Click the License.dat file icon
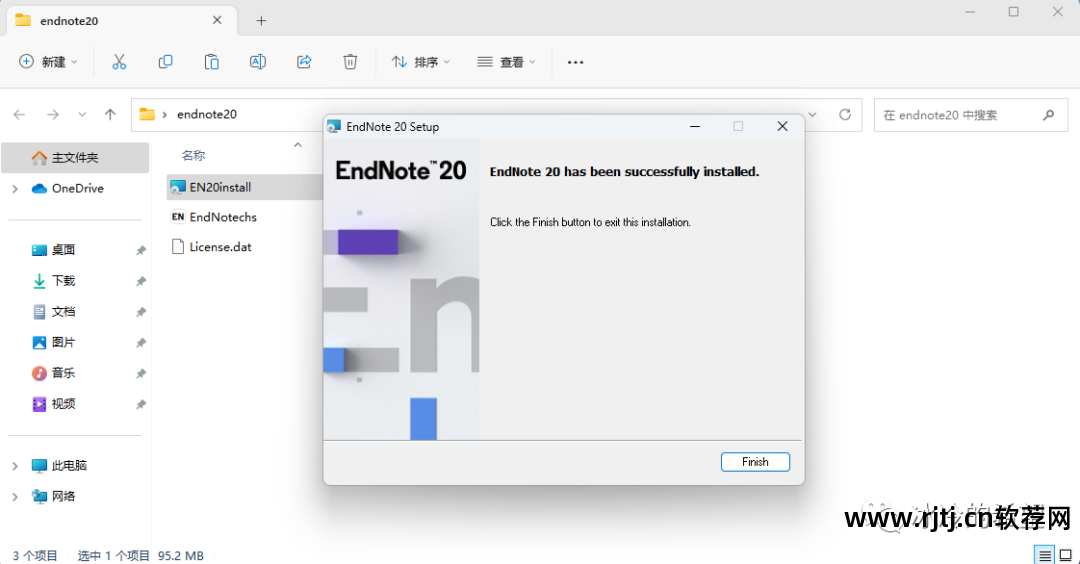Image resolution: width=1080 pixels, height=564 pixels. click(x=178, y=247)
